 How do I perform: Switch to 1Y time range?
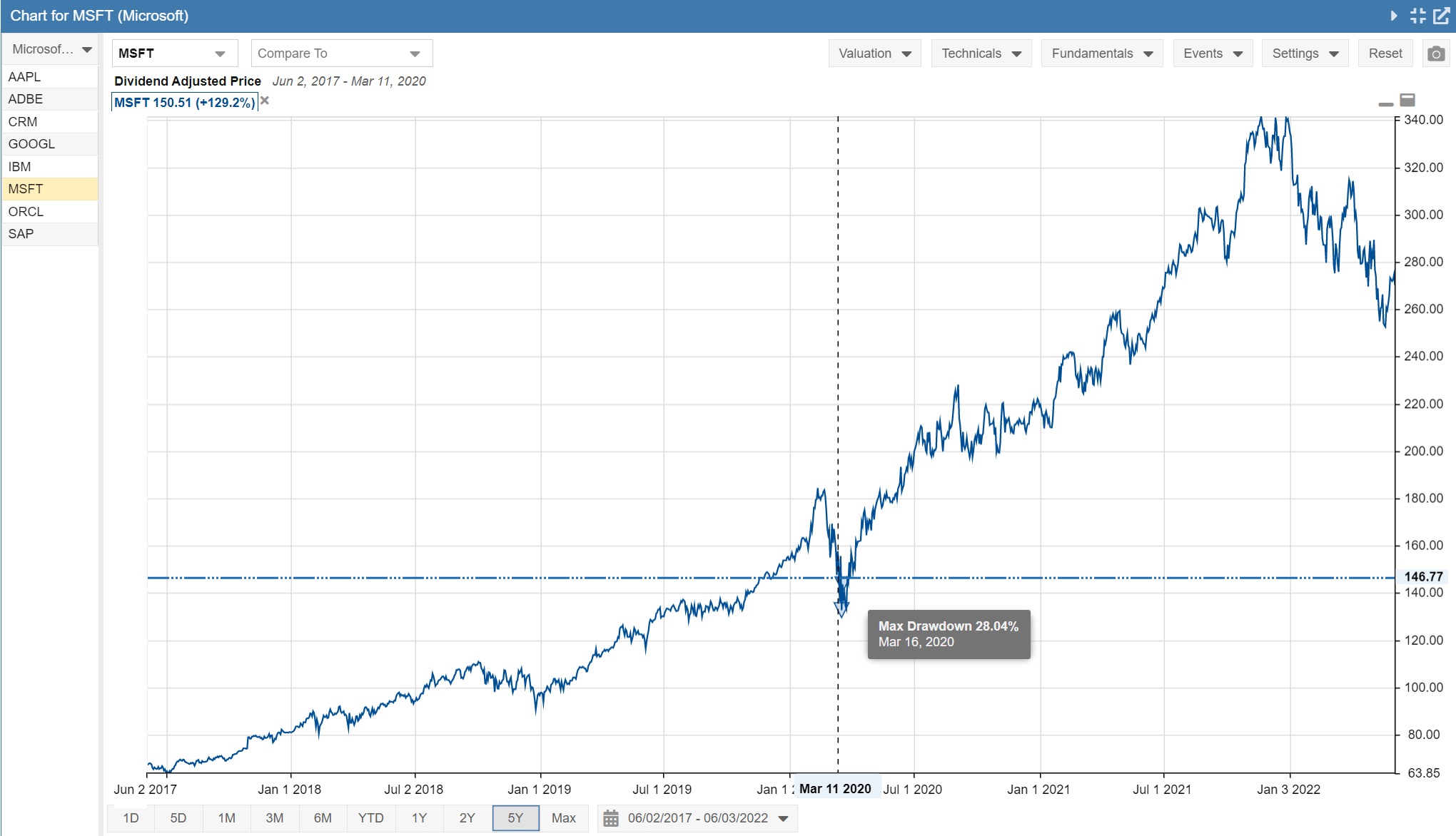(x=419, y=818)
